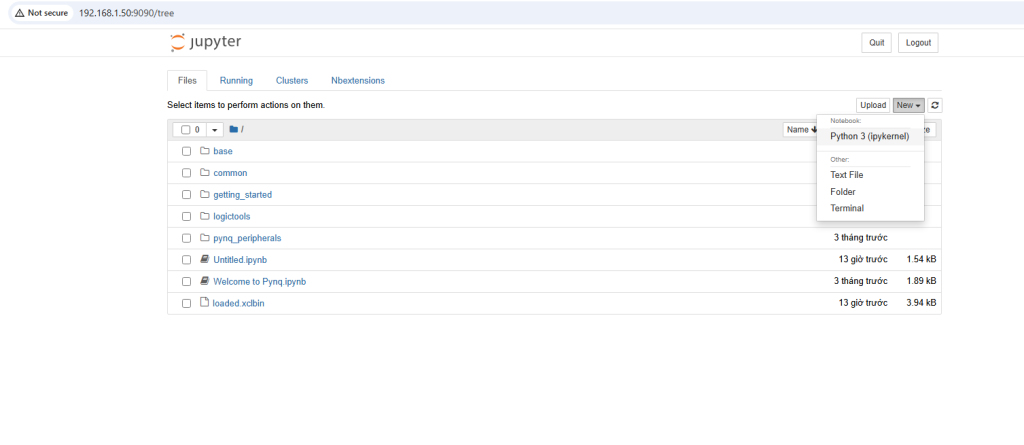Click the Welcome to Pynq notebook icon
The height and width of the screenshot is (445, 1024).
(204, 282)
